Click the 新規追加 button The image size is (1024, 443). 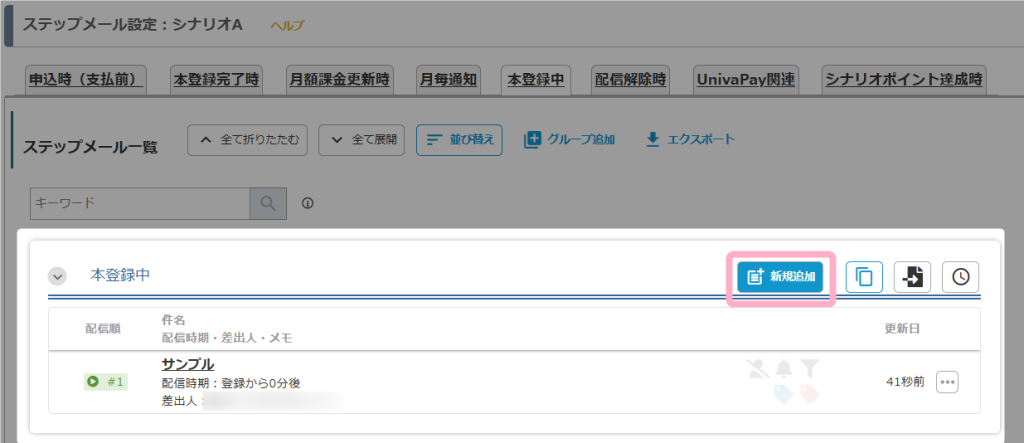(x=780, y=277)
